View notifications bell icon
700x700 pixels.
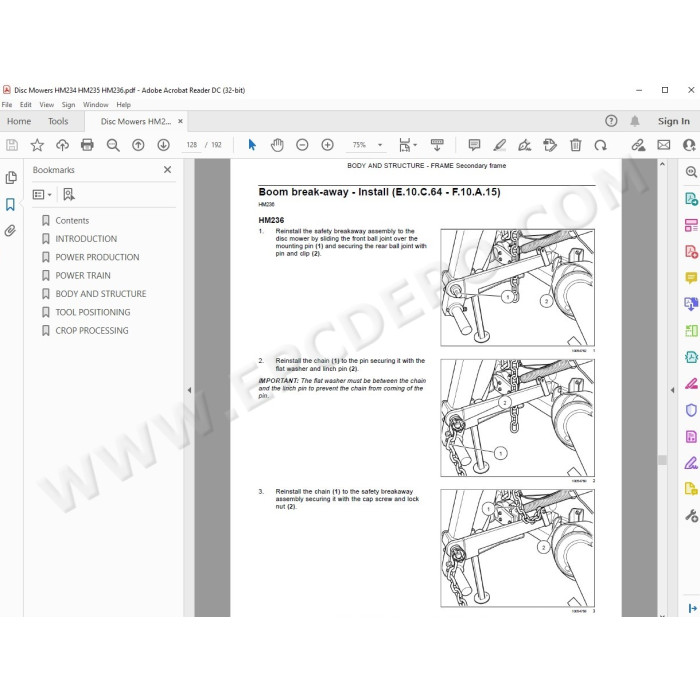(x=635, y=121)
